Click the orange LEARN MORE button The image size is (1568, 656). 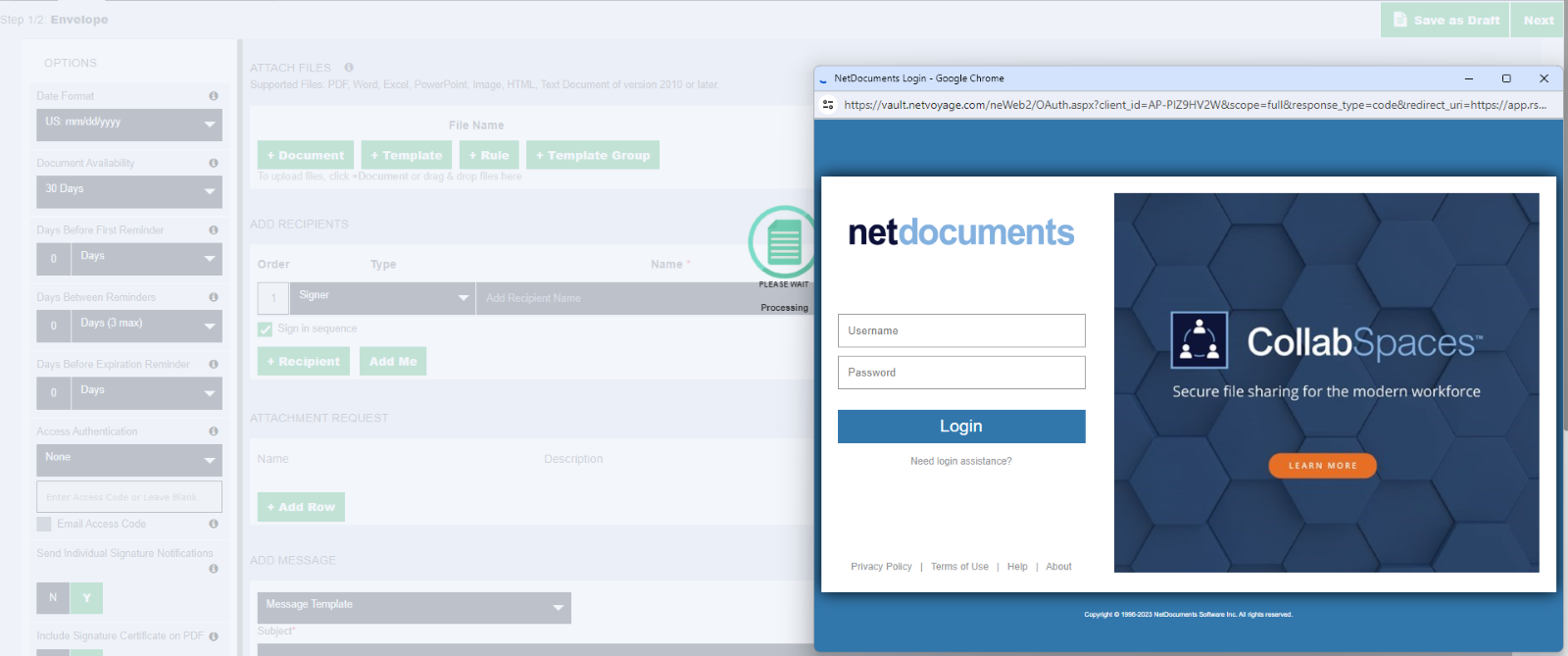[x=1322, y=466]
